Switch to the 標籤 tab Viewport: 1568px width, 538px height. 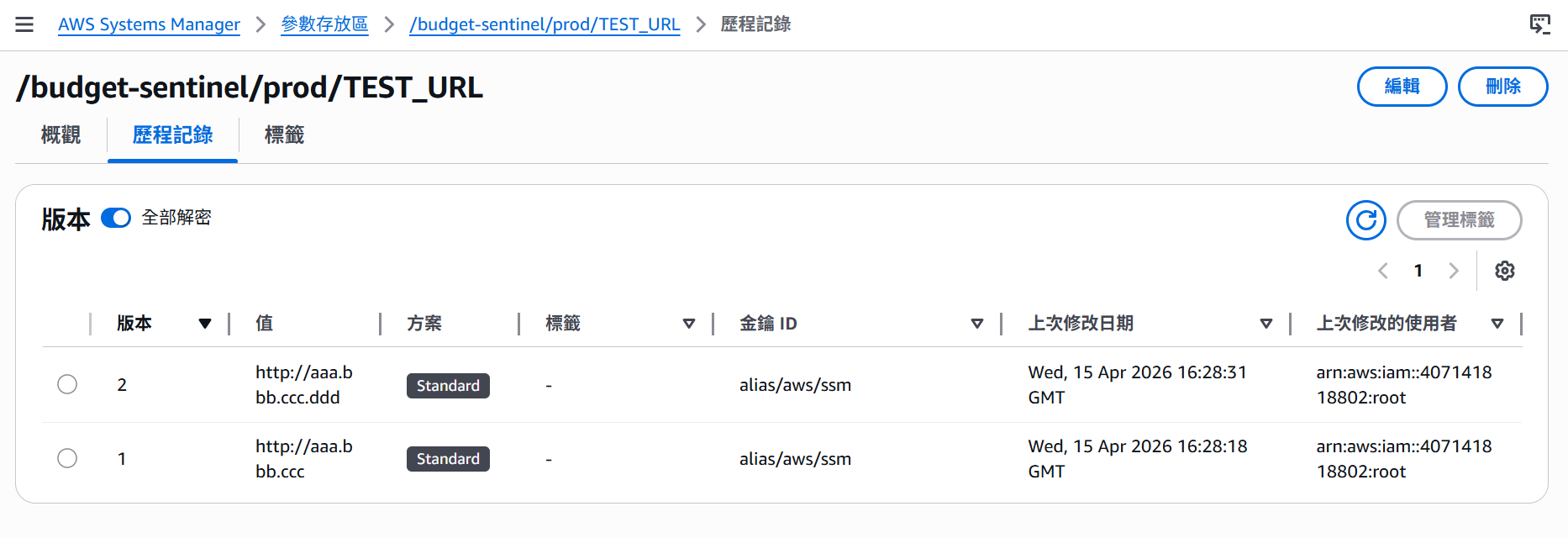click(284, 134)
